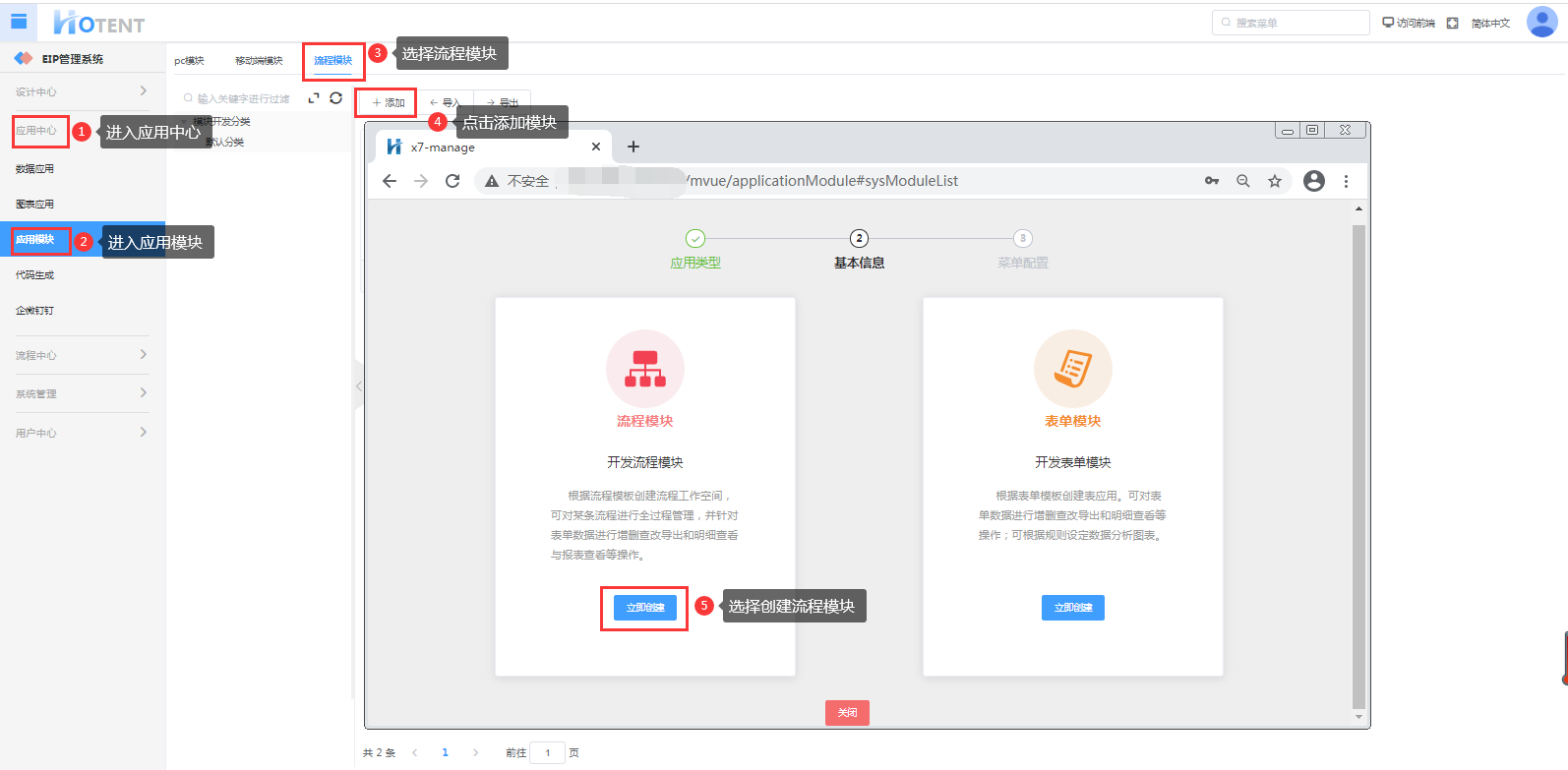Collapse the left panel with the handle
Image resolution: width=1568 pixels, height=770 pixels.
click(358, 385)
